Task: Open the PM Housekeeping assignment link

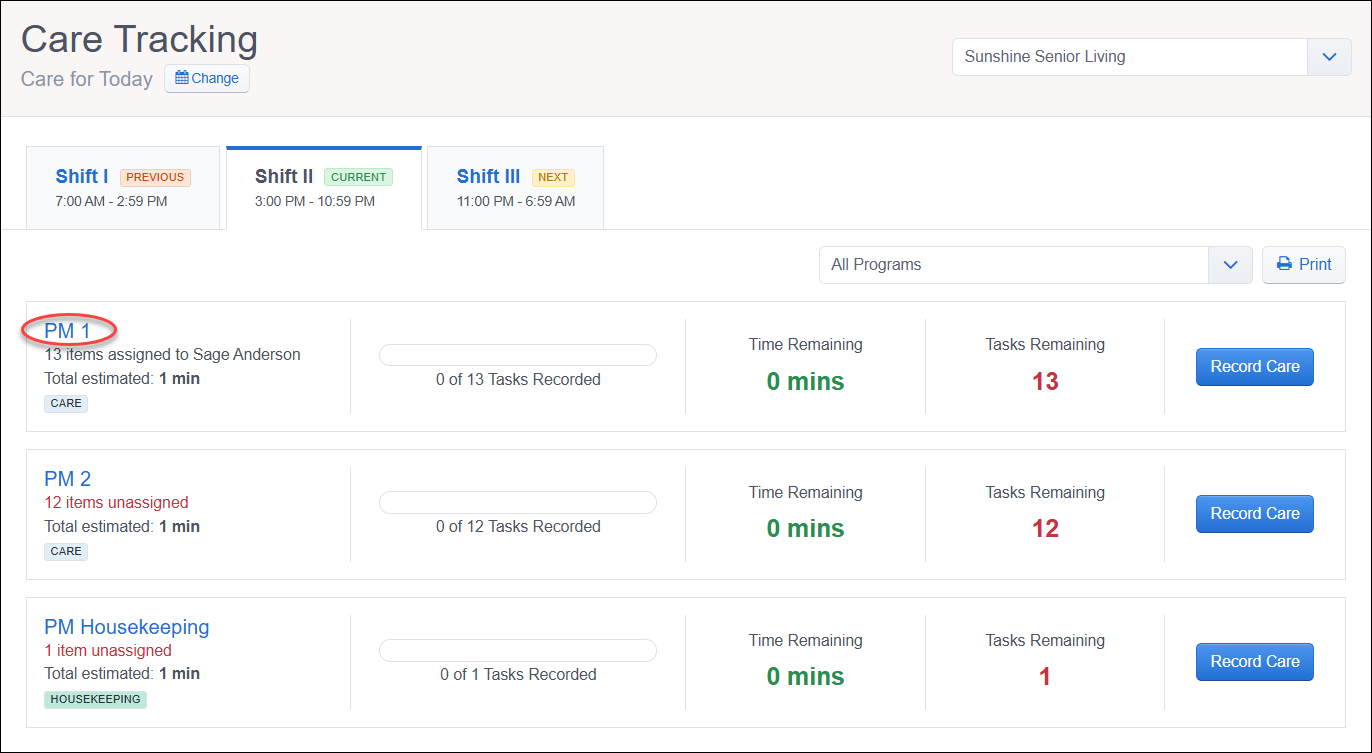Action: tap(127, 627)
